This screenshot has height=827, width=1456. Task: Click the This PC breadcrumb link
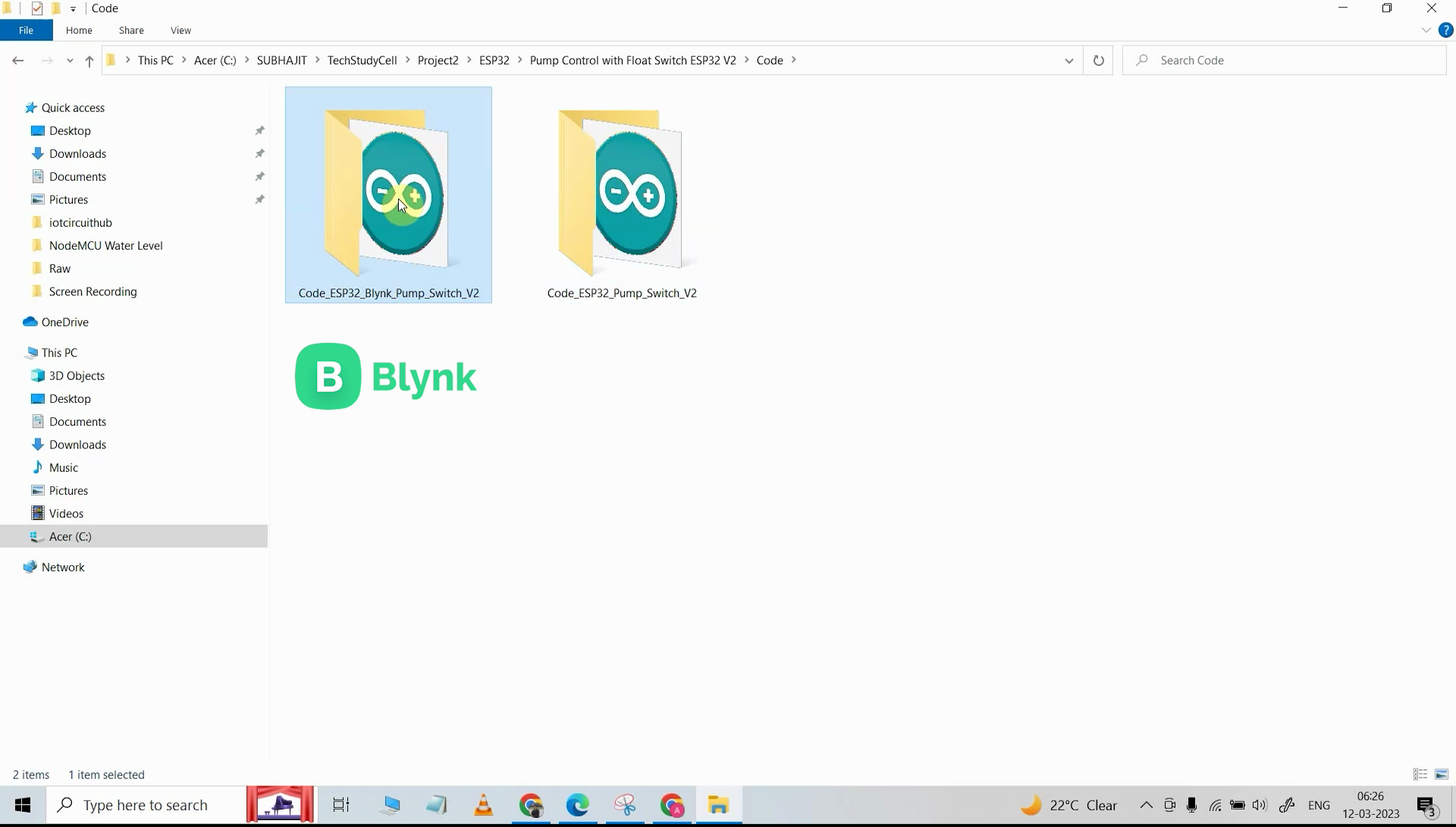pos(157,60)
